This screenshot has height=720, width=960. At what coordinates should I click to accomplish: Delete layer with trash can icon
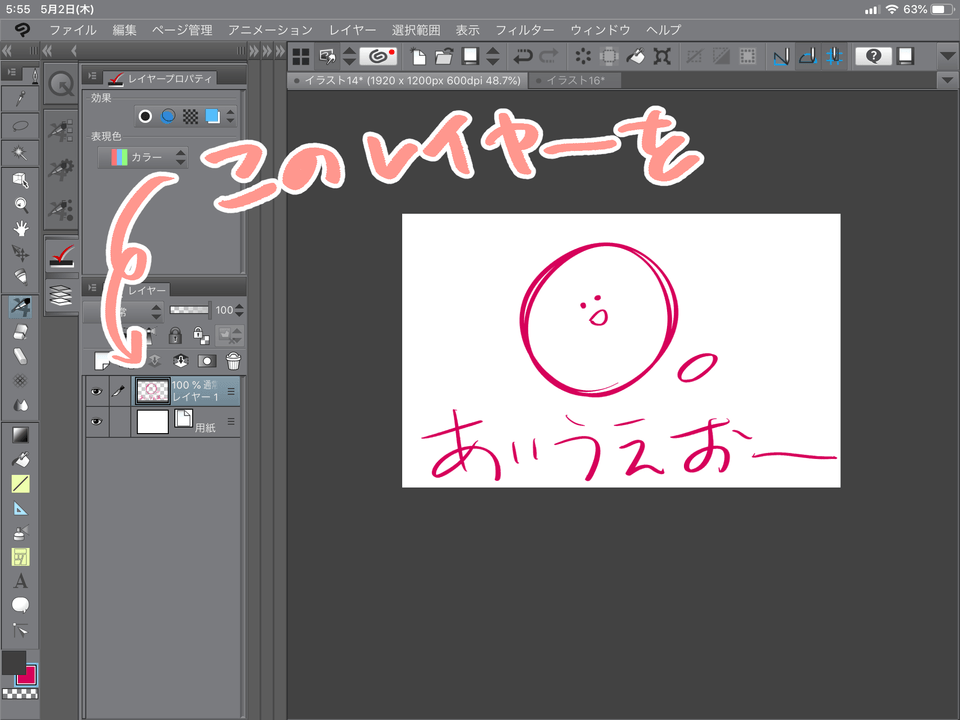(x=233, y=361)
